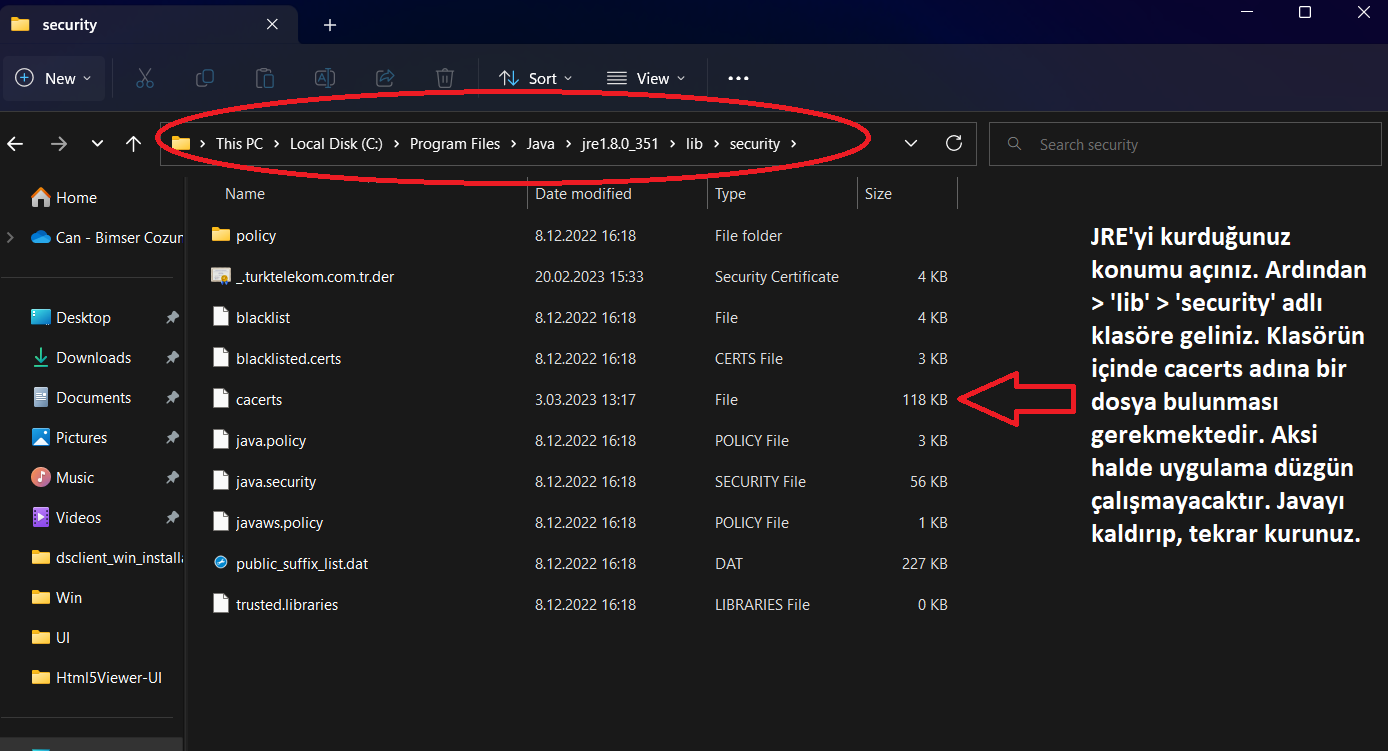Click the cacerts file icon
The image size is (1388, 751).
click(221, 399)
